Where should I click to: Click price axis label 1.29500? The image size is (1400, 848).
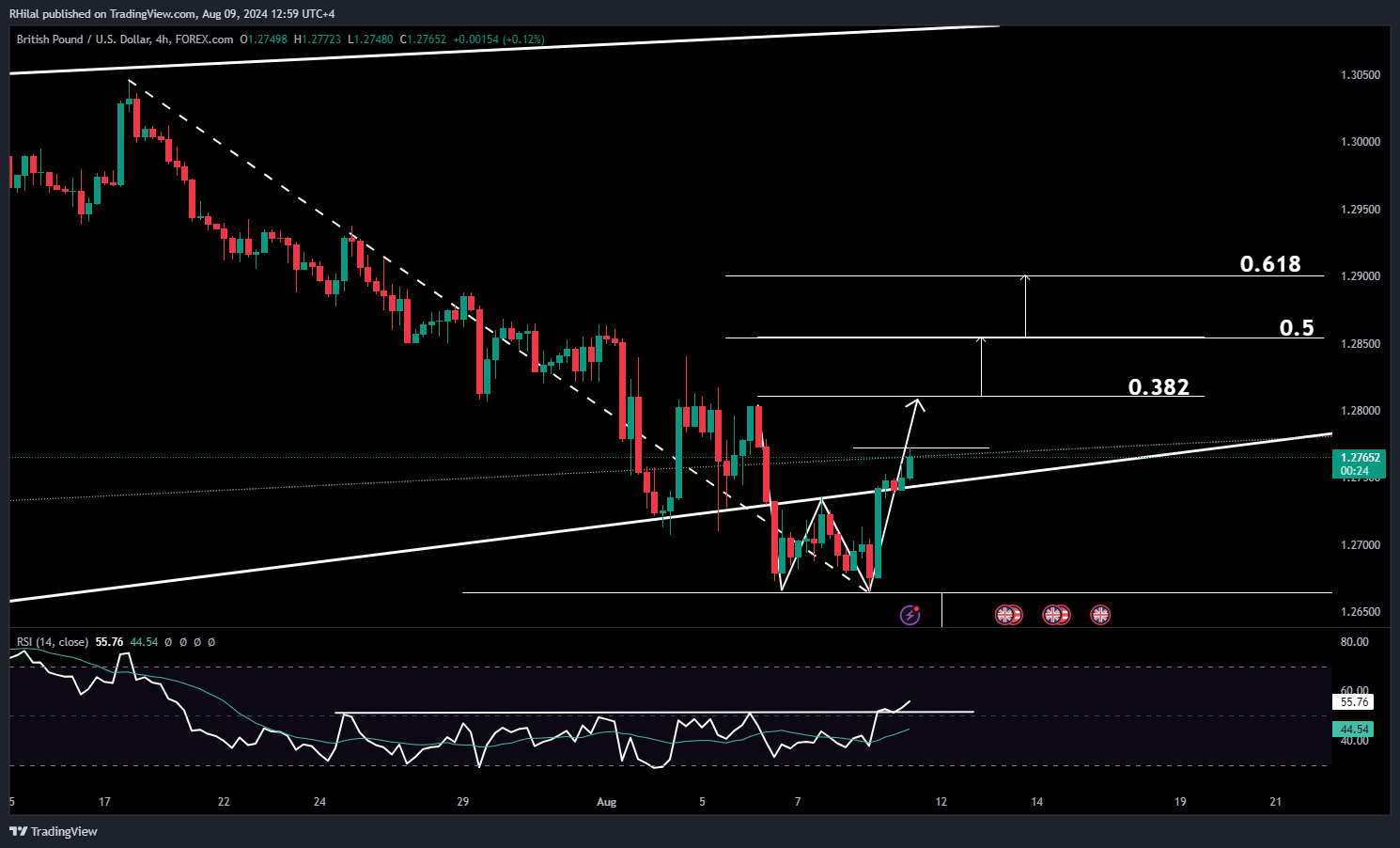pos(1361,210)
